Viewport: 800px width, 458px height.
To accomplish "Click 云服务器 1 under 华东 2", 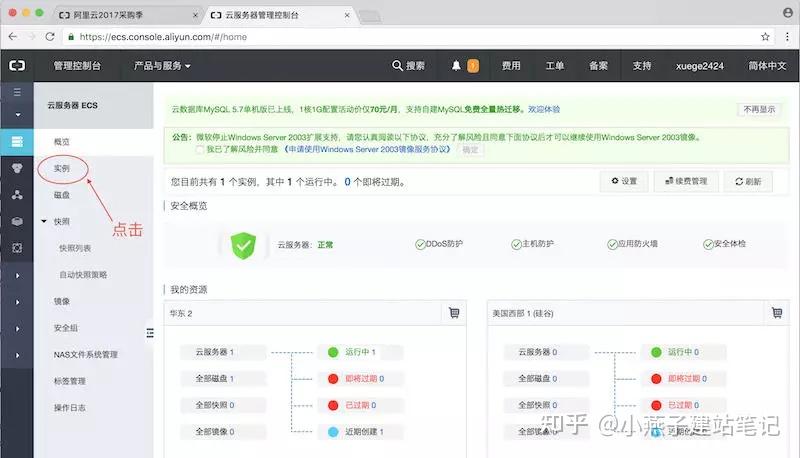I will coord(223,352).
